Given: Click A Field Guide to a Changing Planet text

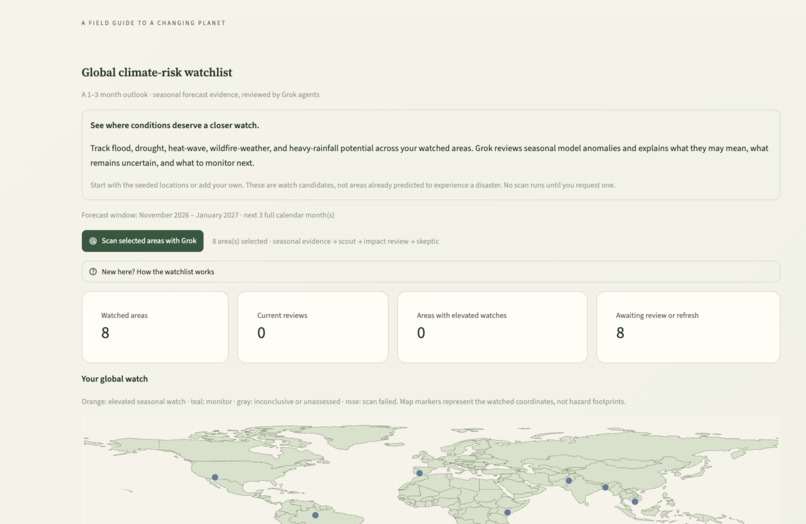Looking at the screenshot, I should (x=153, y=23).
